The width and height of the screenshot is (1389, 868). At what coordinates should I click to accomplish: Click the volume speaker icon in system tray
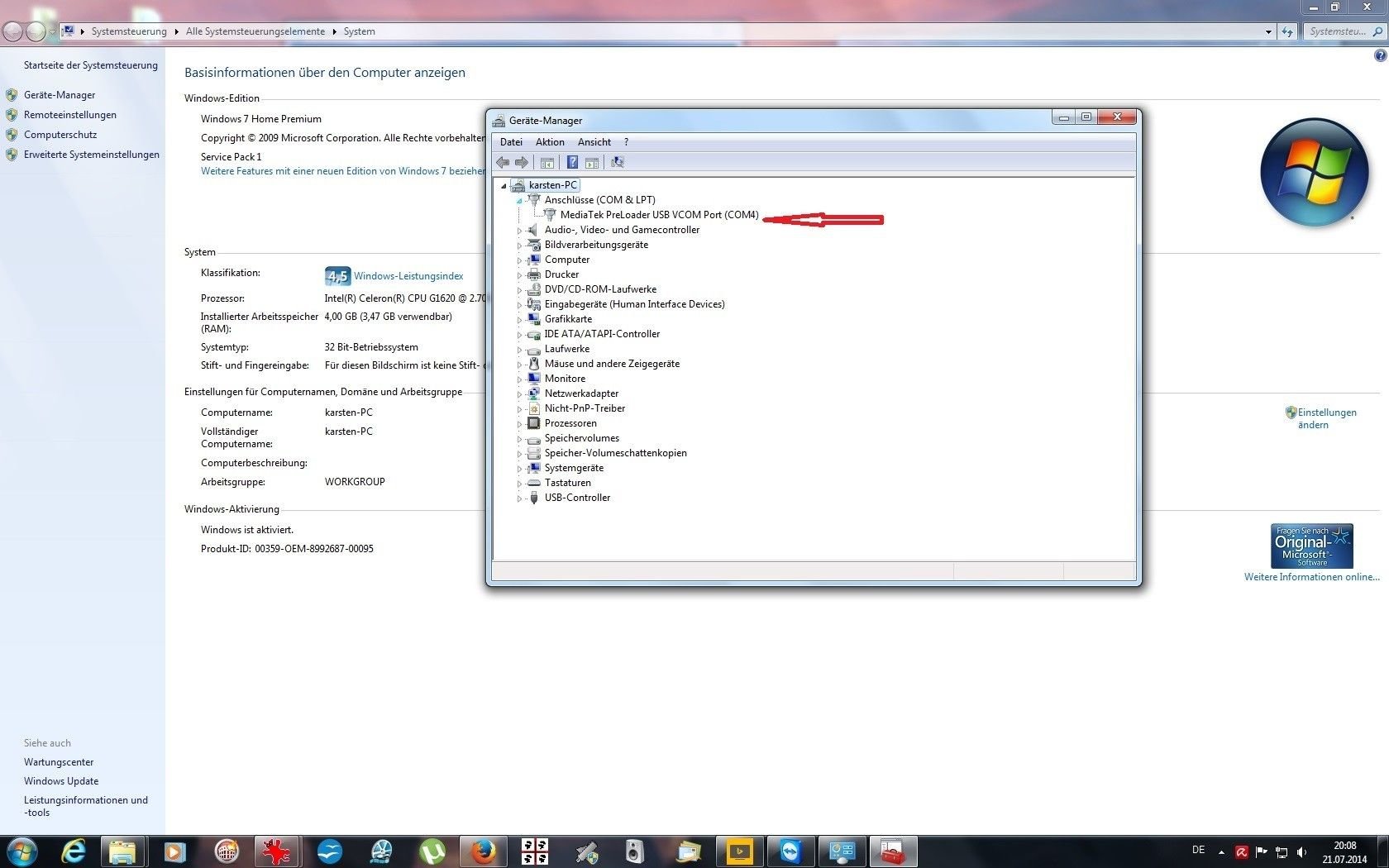click(x=1302, y=851)
